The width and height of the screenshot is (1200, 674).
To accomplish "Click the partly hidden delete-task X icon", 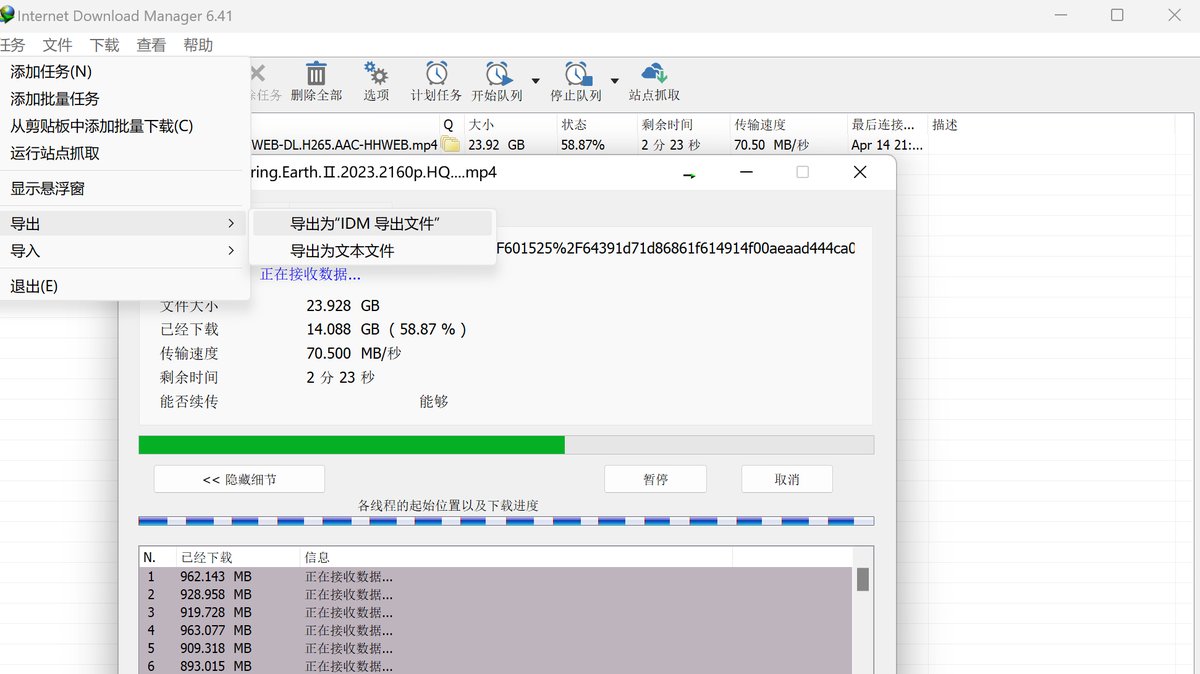I will (x=257, y=73).
